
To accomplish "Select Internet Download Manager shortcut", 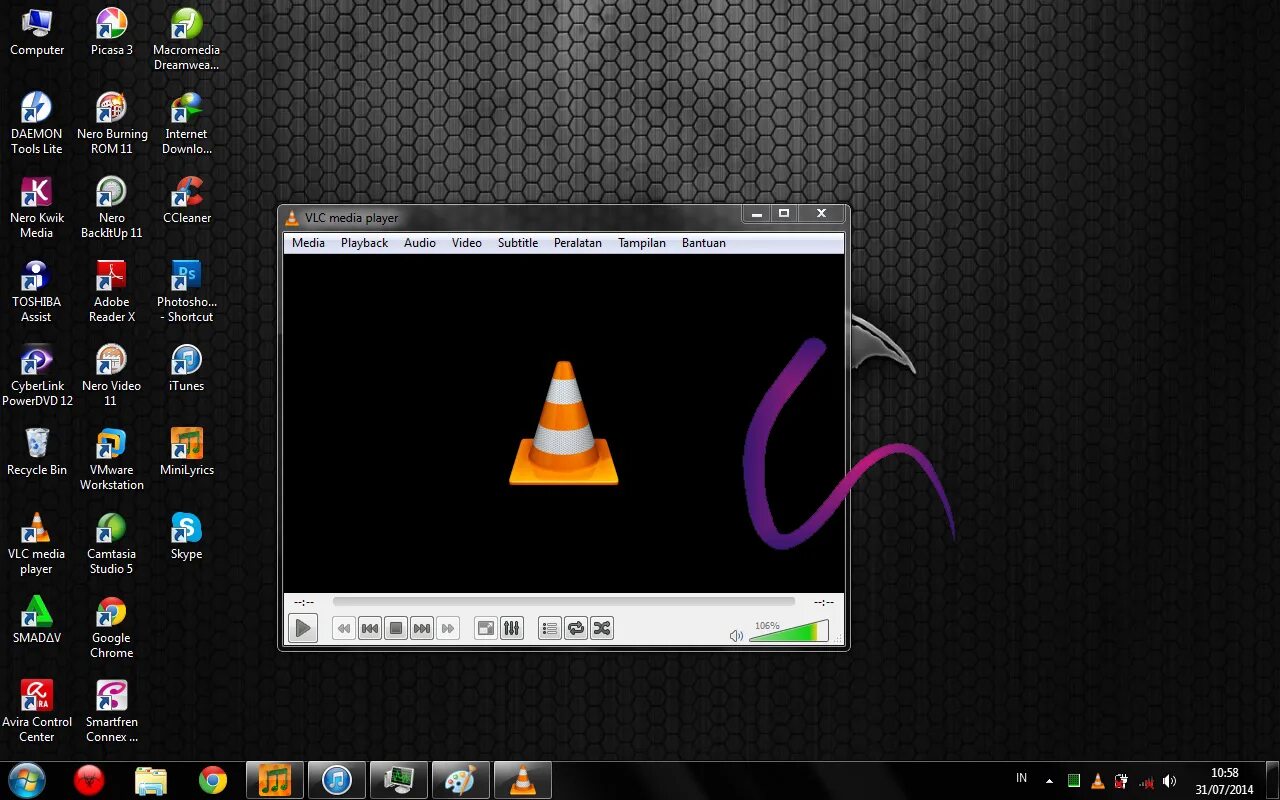I will tap(186, 124).
